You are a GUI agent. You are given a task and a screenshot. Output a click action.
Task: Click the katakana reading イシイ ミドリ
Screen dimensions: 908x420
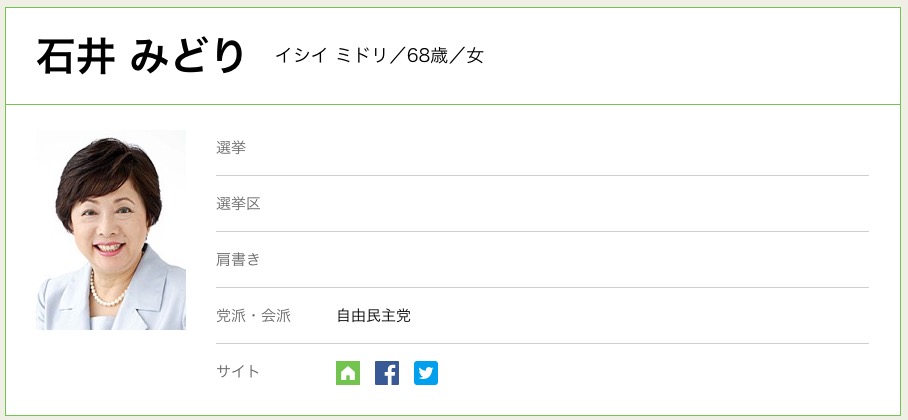click(x=333, y=56)
